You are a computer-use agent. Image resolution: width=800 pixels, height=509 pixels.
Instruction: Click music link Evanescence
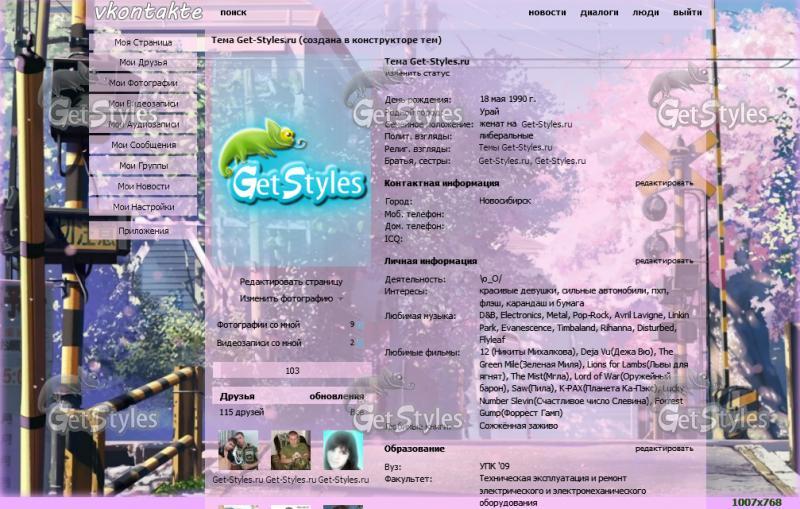point(526,327)
